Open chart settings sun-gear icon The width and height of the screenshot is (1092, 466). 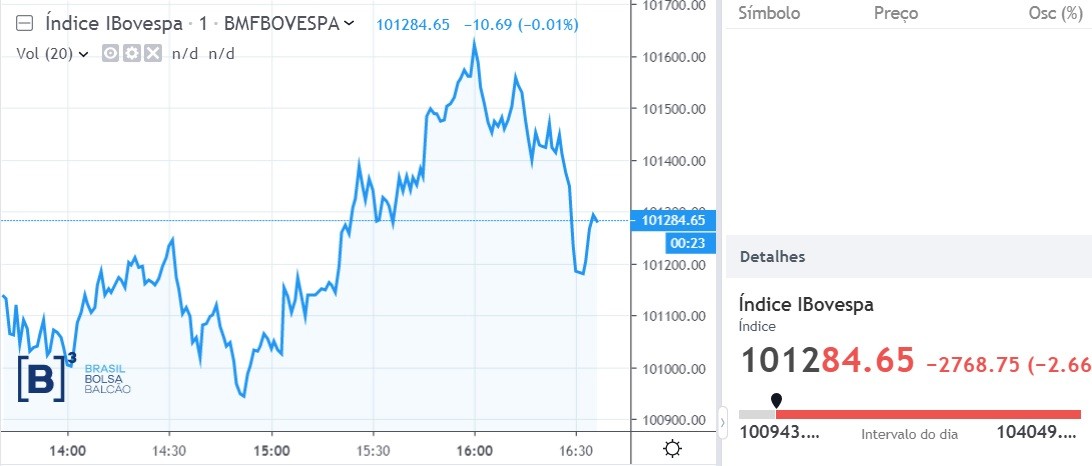(672, 449)
